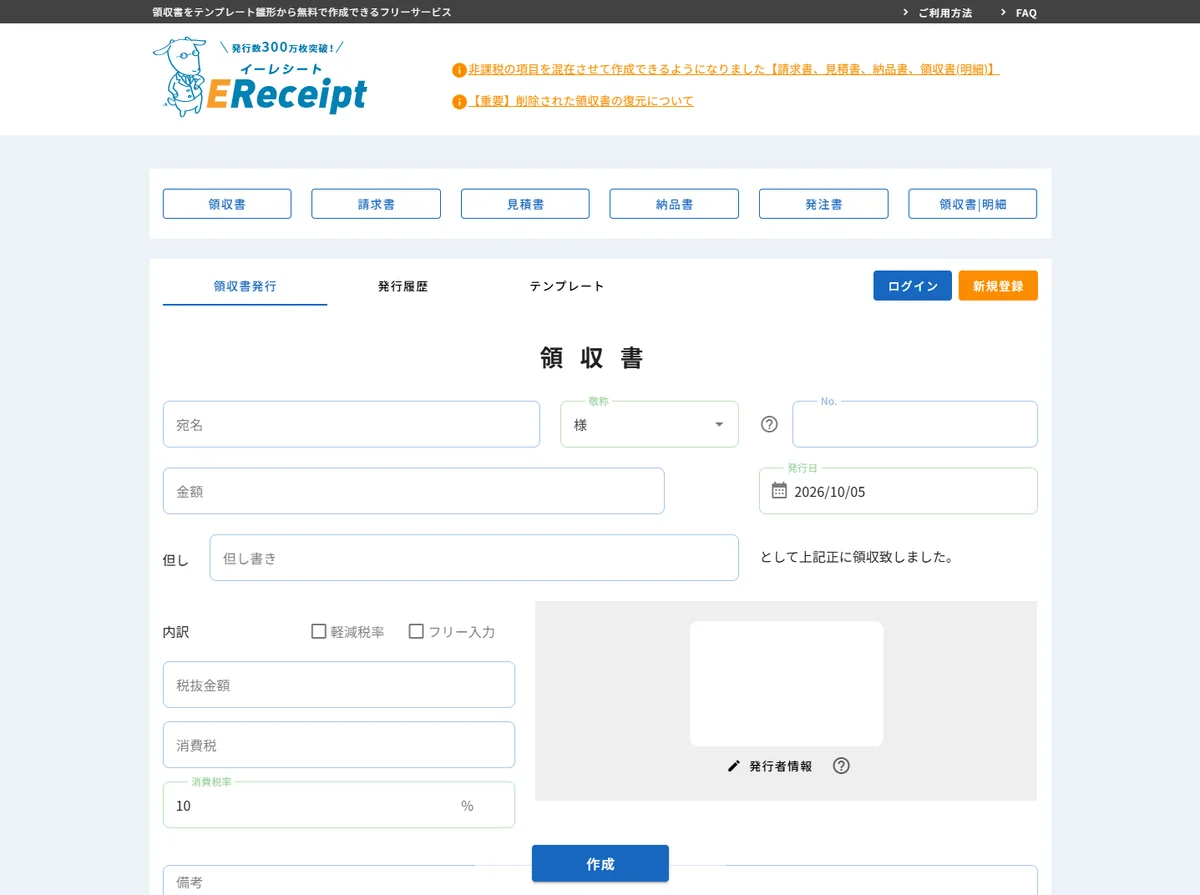
Task: Click the pencil icon next to 発行者情報
Action: (x=734, y=766)
